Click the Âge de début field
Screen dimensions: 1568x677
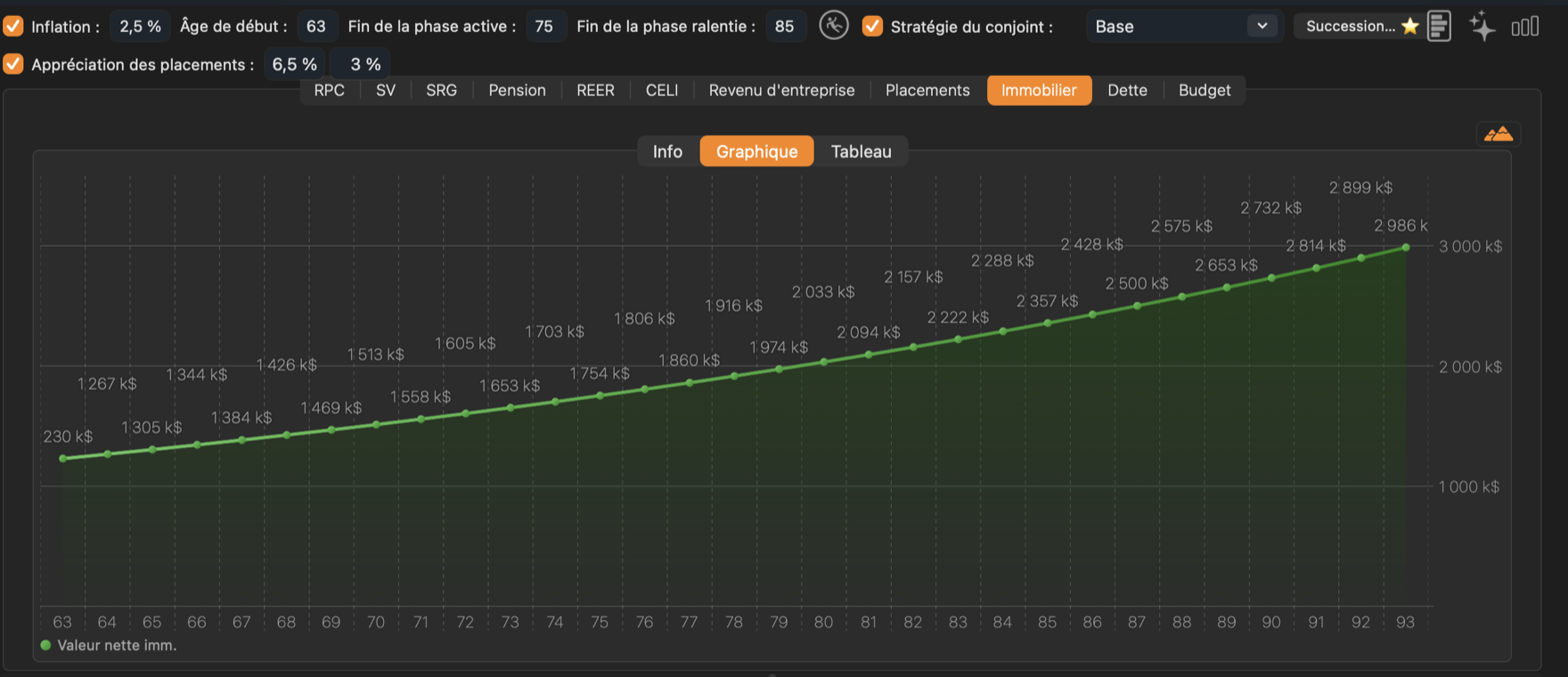316,26
